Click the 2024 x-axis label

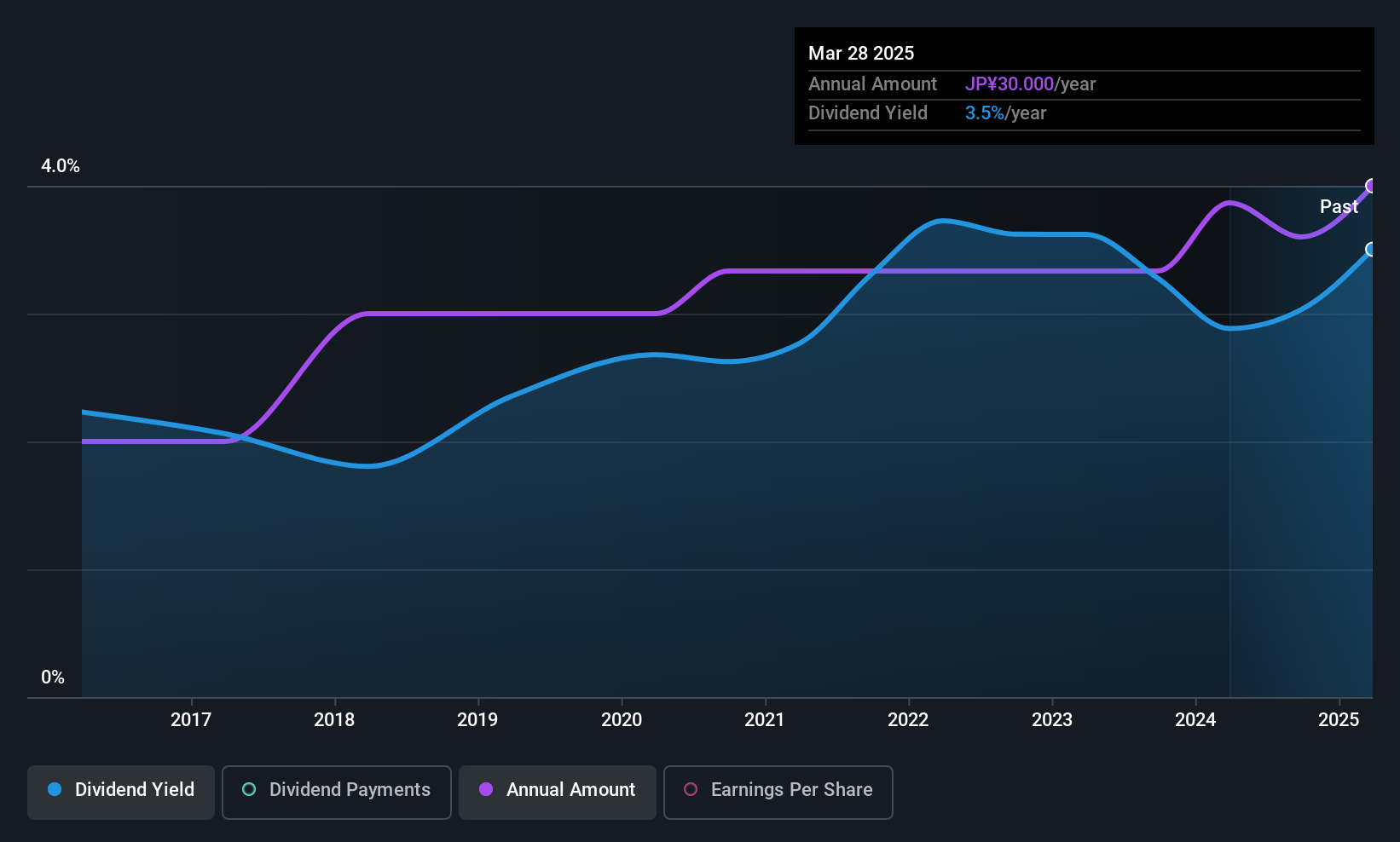(1195, 720)
